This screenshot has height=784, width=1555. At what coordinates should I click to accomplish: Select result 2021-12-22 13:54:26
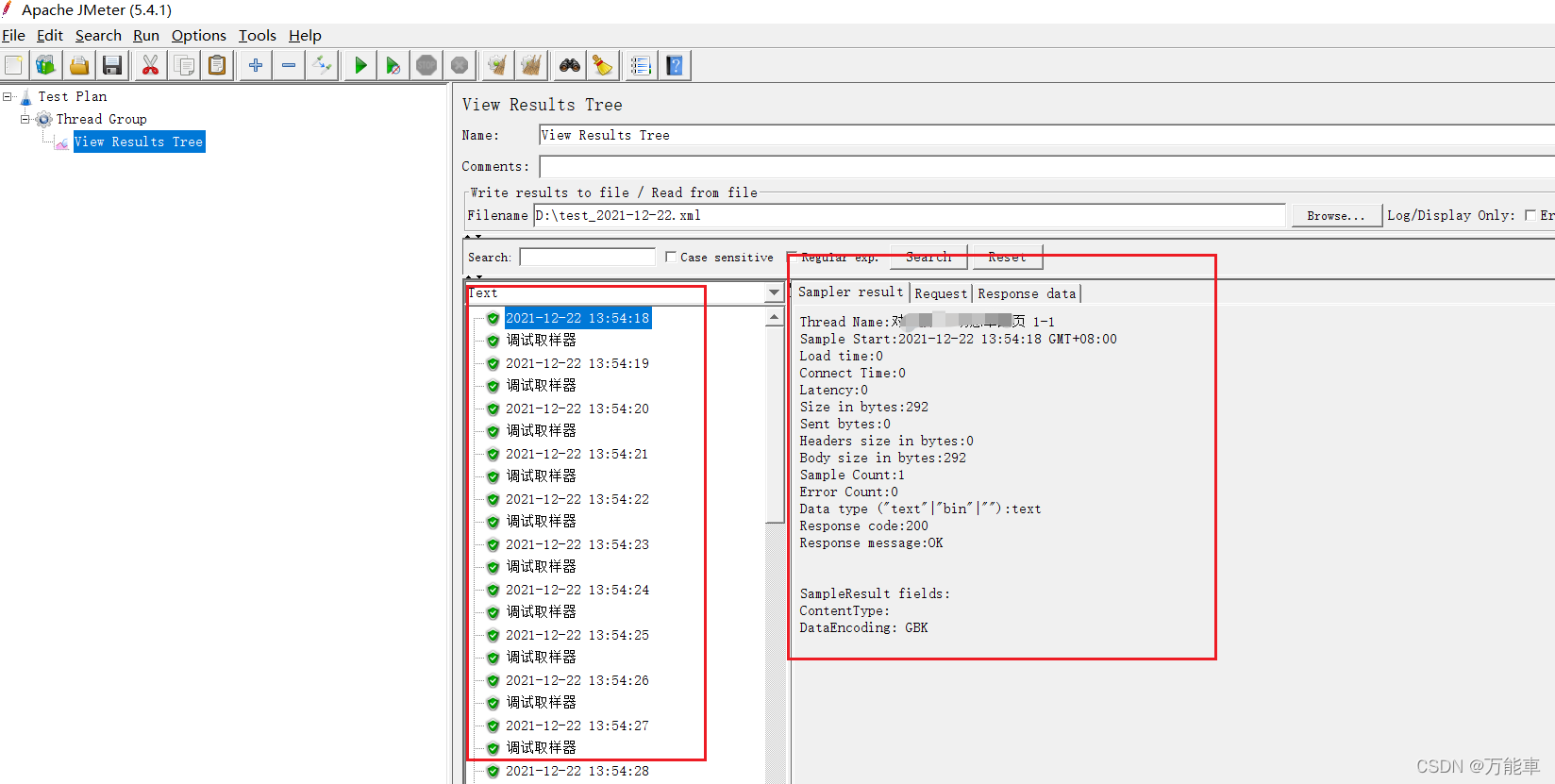click(x=577, y=680)
